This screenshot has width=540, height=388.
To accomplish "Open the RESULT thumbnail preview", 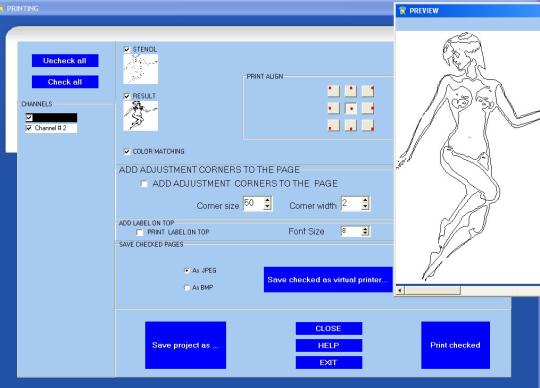I will point(141,116).
